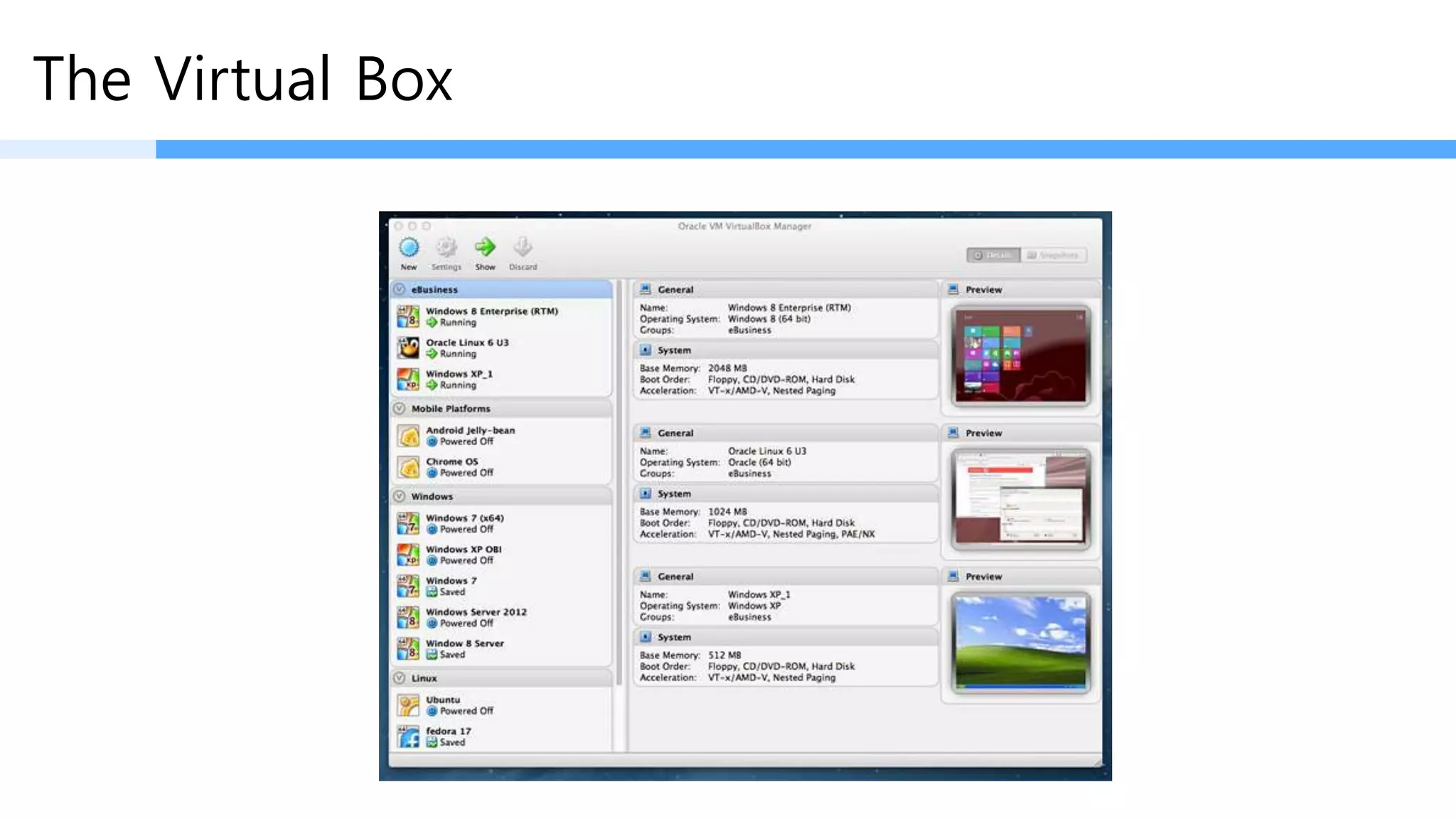Click the 'Chrome OS' list name
The image size is (1456, 819).
(452, 461)
